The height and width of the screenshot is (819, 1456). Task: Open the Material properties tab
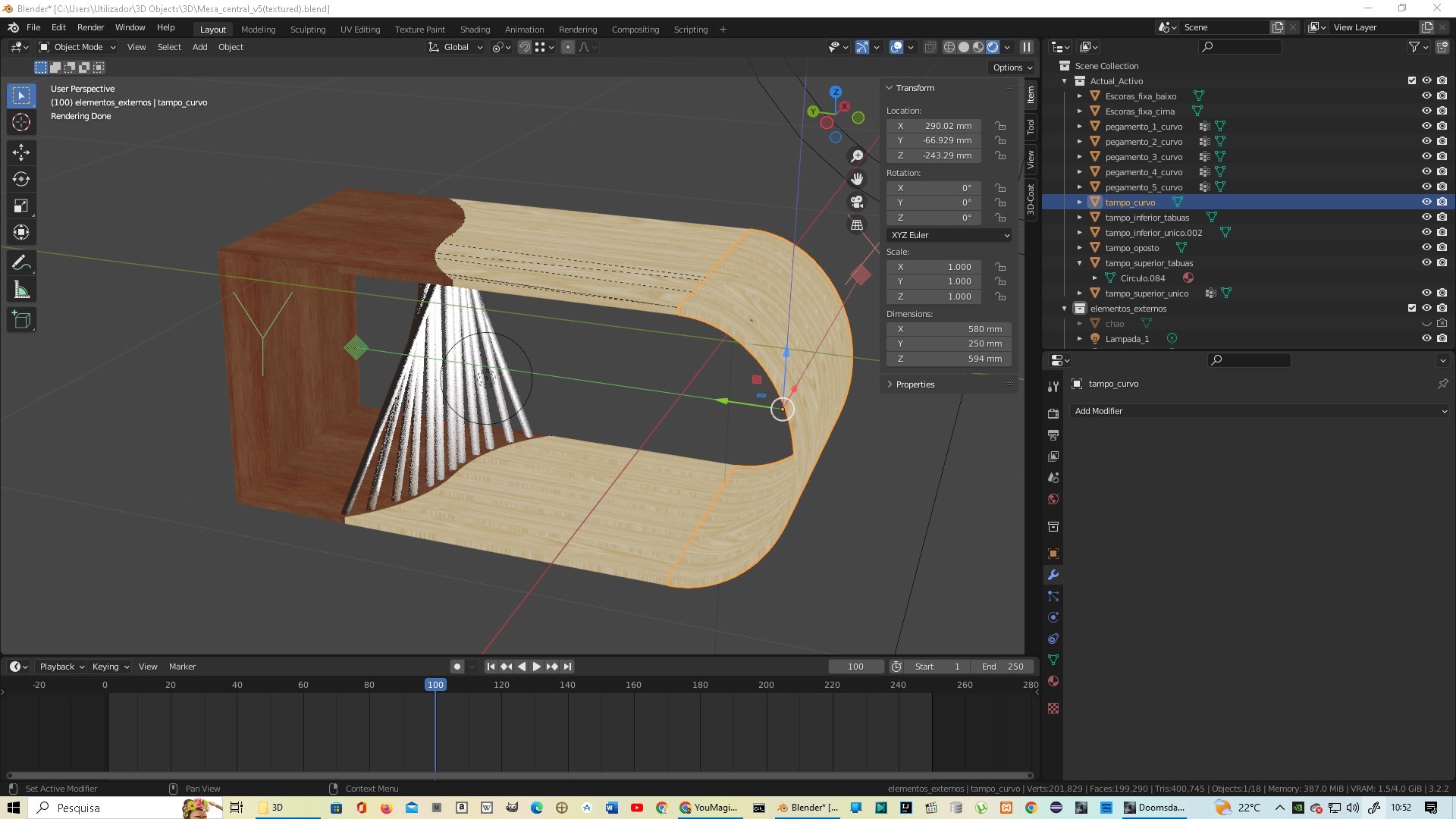tap(1053, 681)
